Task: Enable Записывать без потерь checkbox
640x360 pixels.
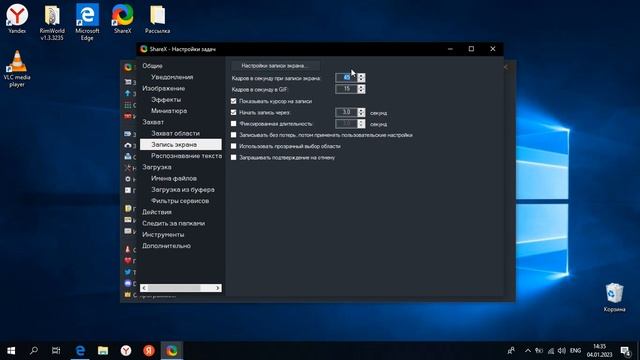Action: pyautogui.click(x=233, y=135)
